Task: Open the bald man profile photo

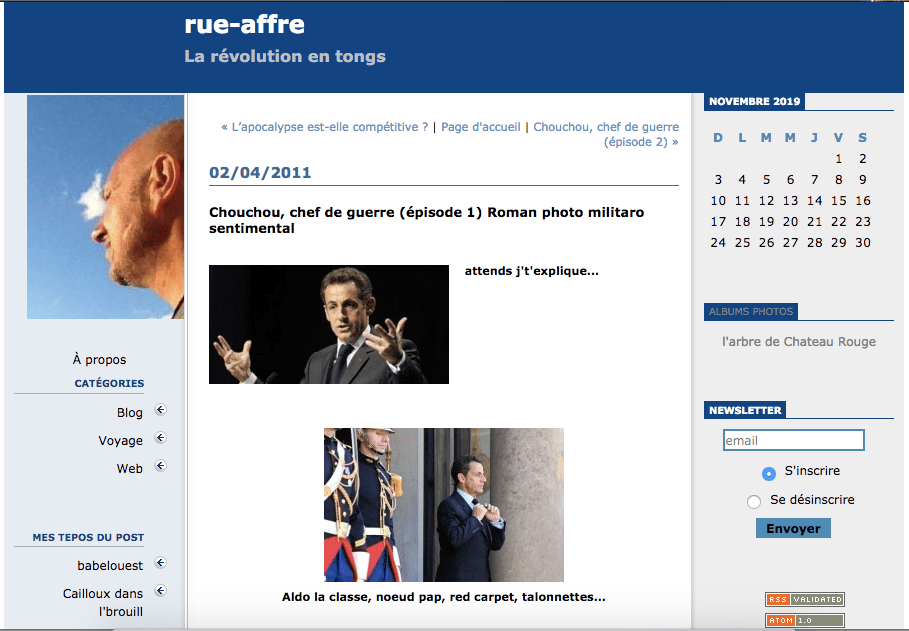Action: click(x=106, y=207)
